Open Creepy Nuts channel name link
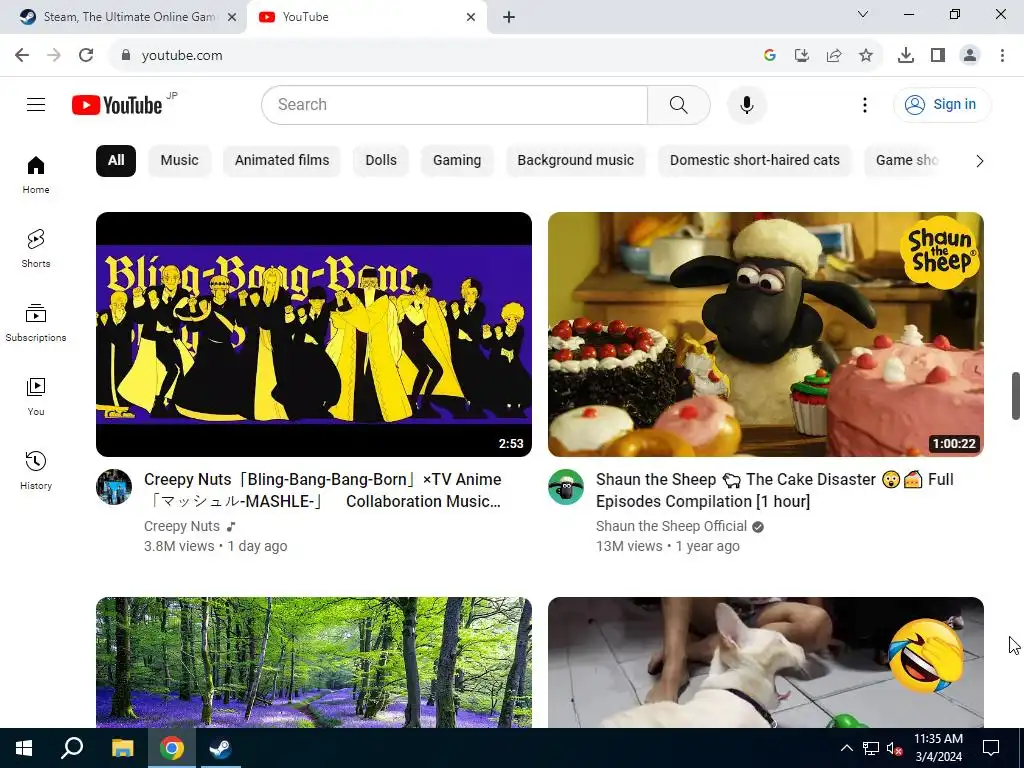 182,526
